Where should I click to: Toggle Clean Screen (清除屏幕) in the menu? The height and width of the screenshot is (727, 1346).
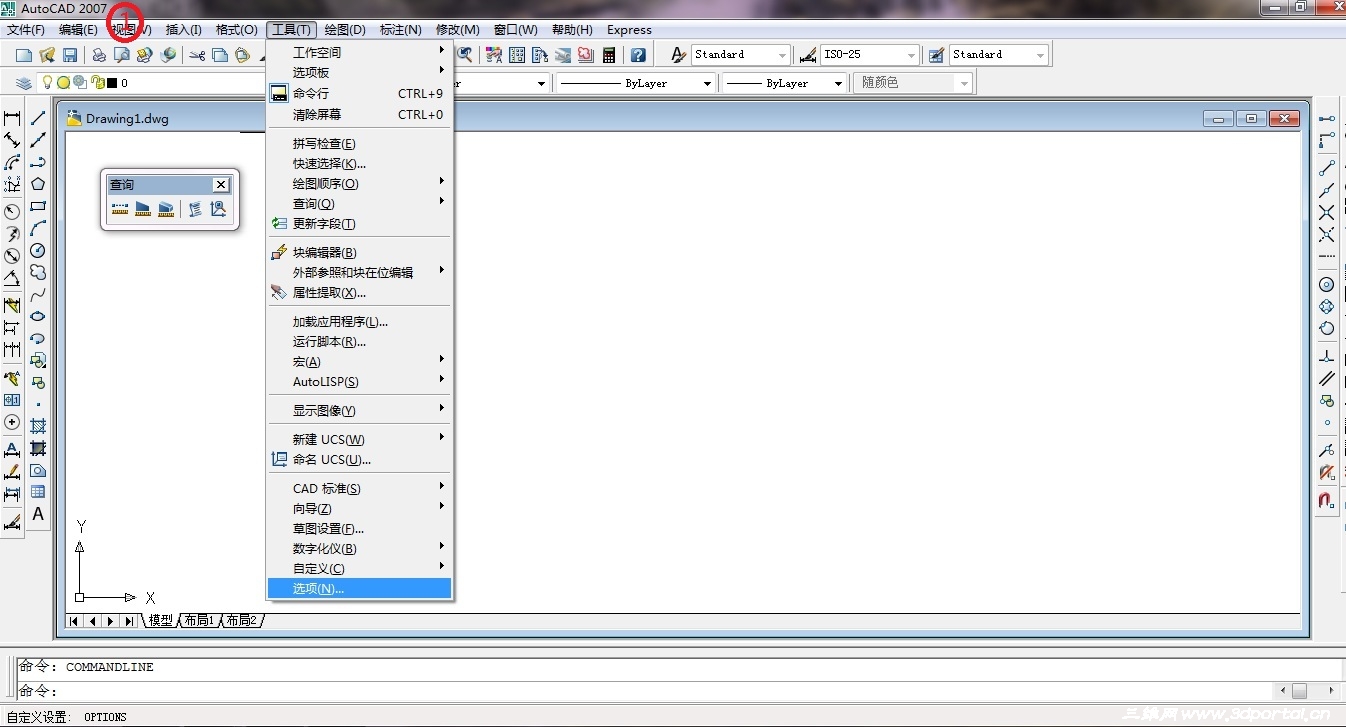(360, 115)
